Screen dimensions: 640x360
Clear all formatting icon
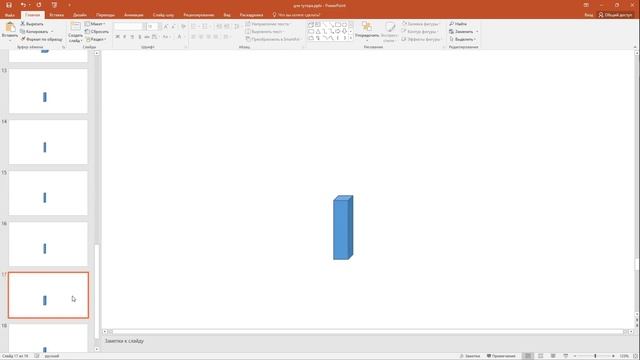coord(183,26)
